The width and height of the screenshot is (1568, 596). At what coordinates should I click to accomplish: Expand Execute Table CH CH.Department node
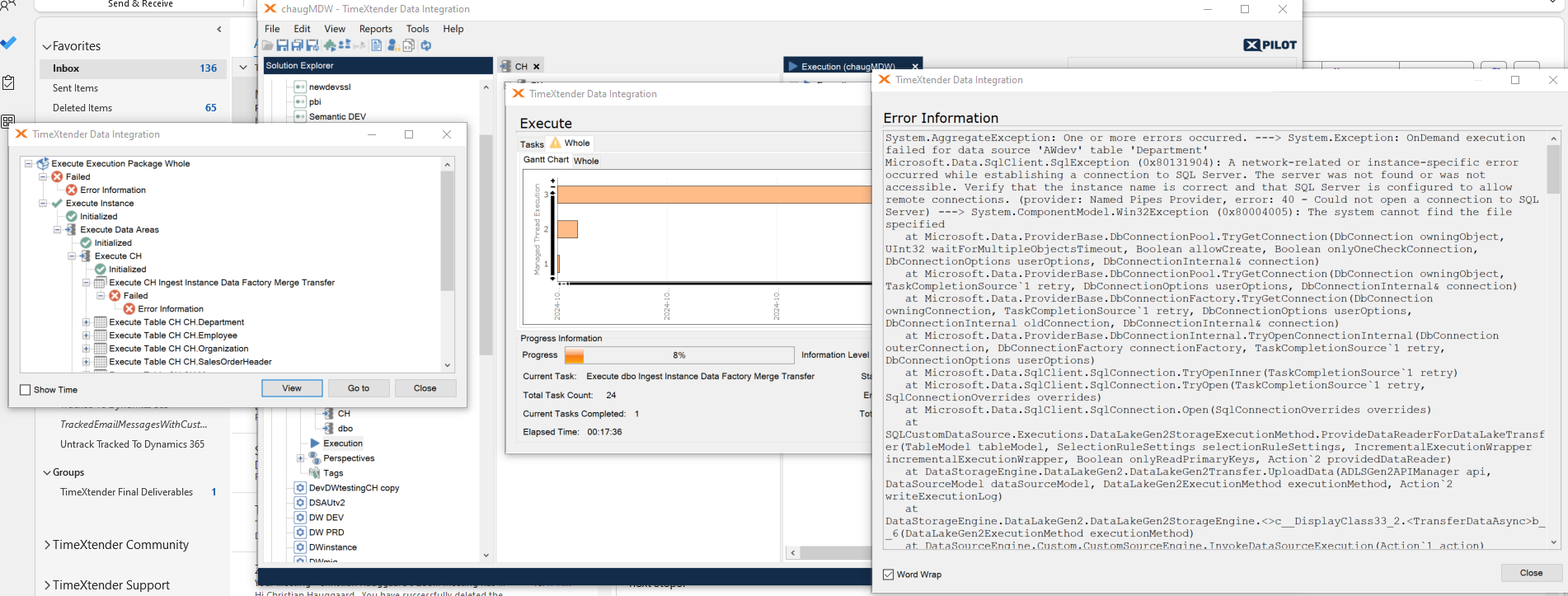tap(86, 322)
